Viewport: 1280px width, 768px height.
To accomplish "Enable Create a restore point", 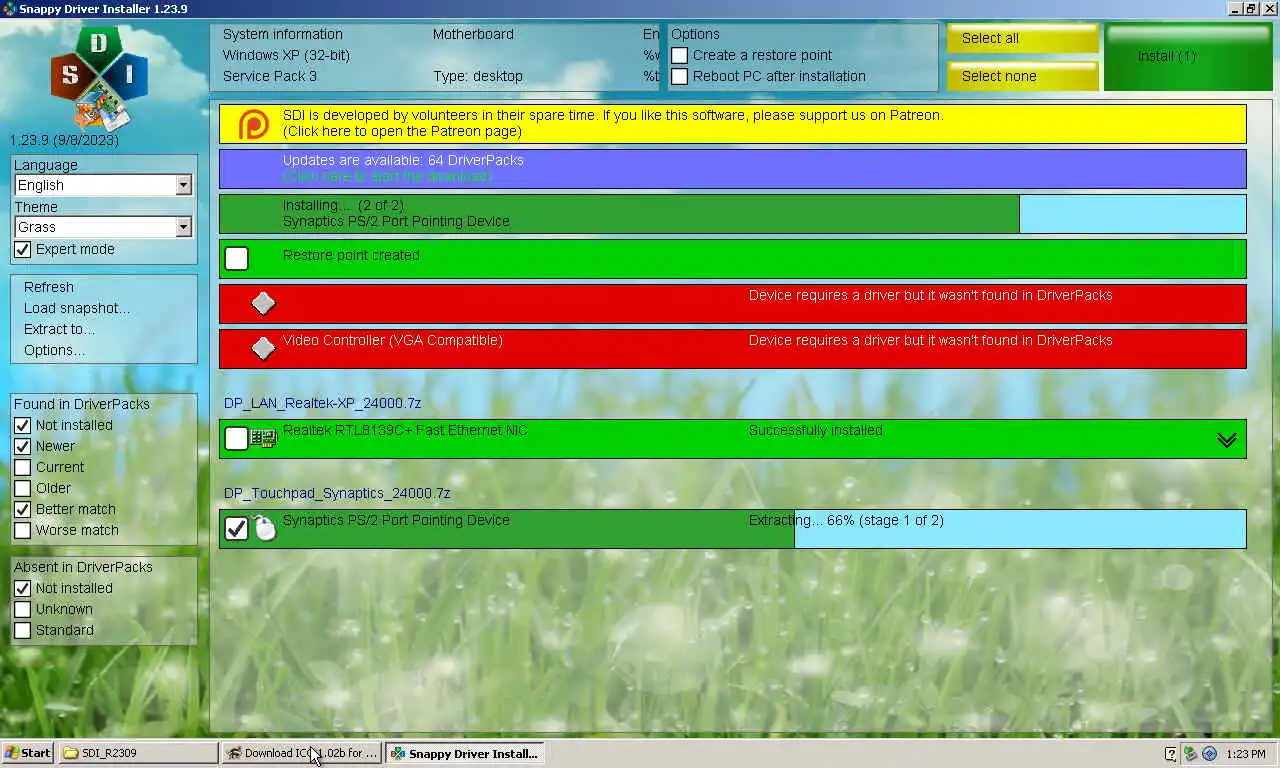I will point(679,56).
